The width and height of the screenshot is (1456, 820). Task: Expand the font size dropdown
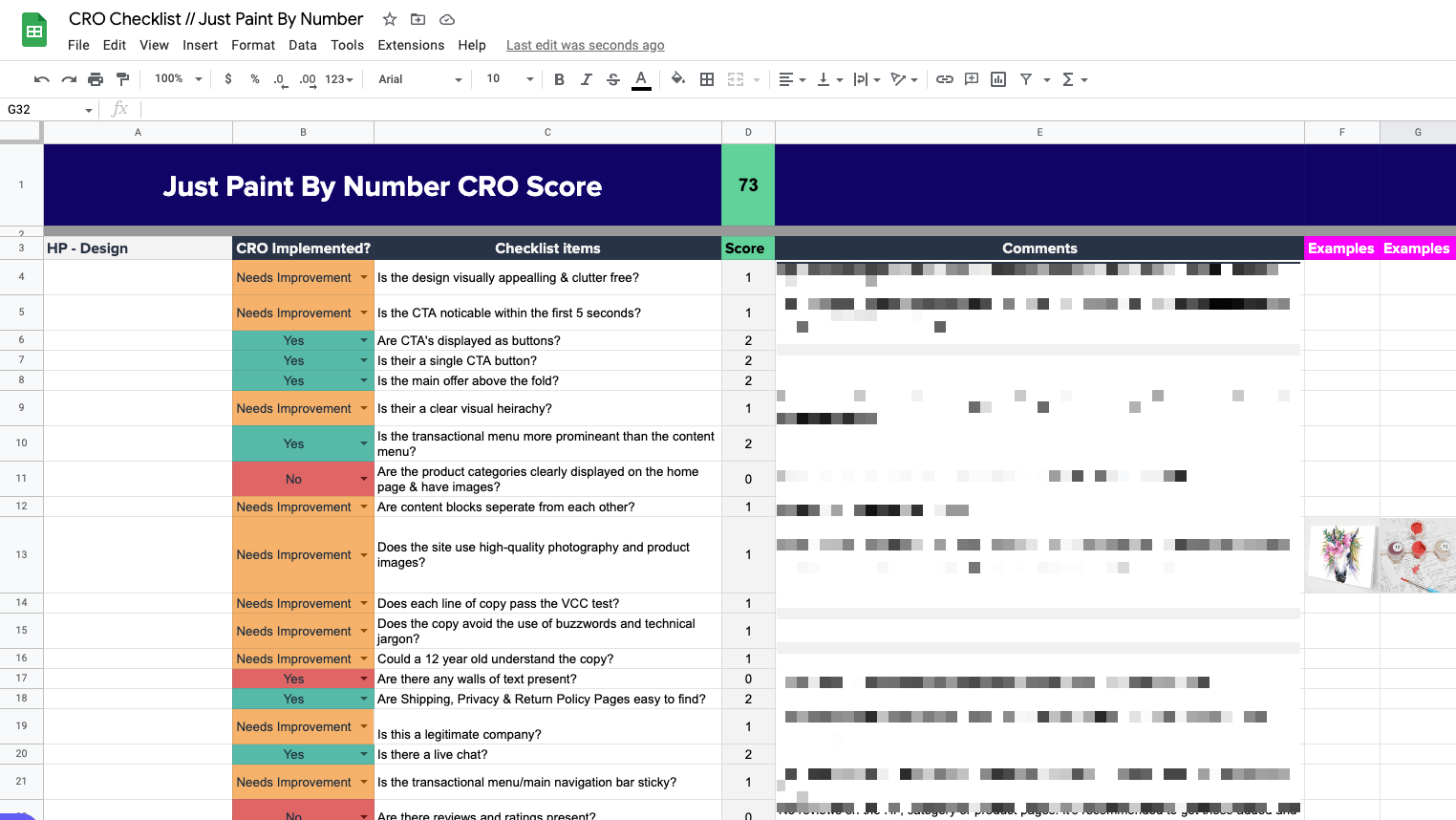(x=529, y=79)
